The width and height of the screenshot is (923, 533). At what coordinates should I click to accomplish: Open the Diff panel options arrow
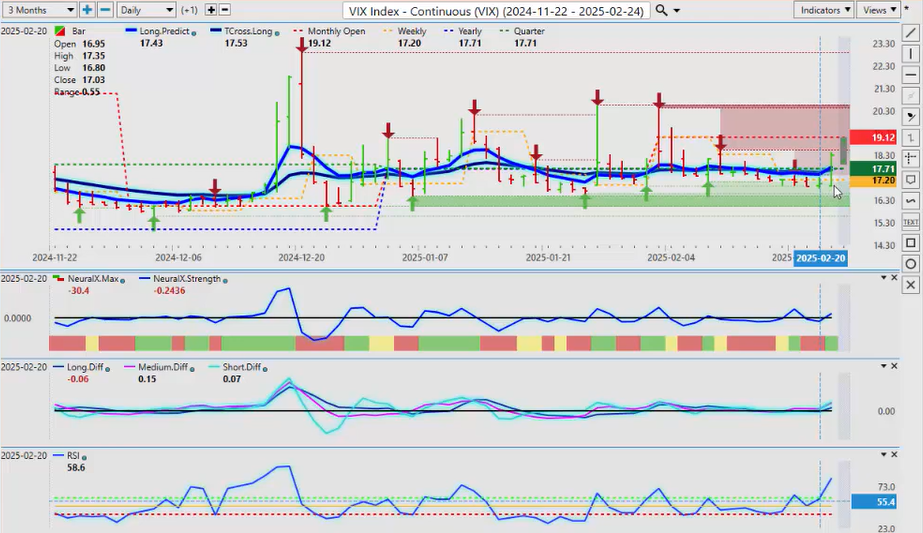click(x=883, y=366)
